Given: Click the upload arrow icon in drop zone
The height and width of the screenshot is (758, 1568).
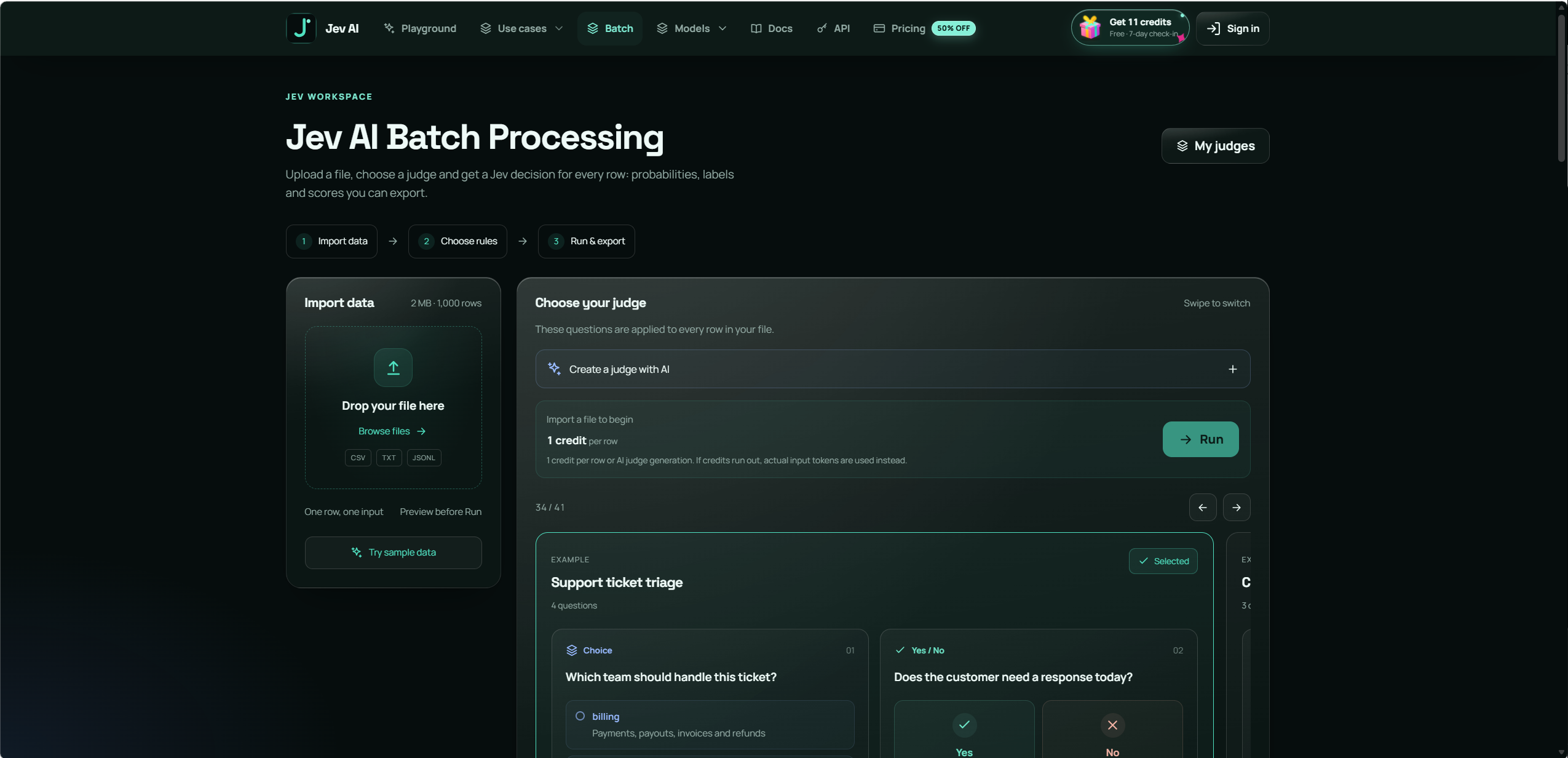Looking at the screenshot, I should point(394,368).
